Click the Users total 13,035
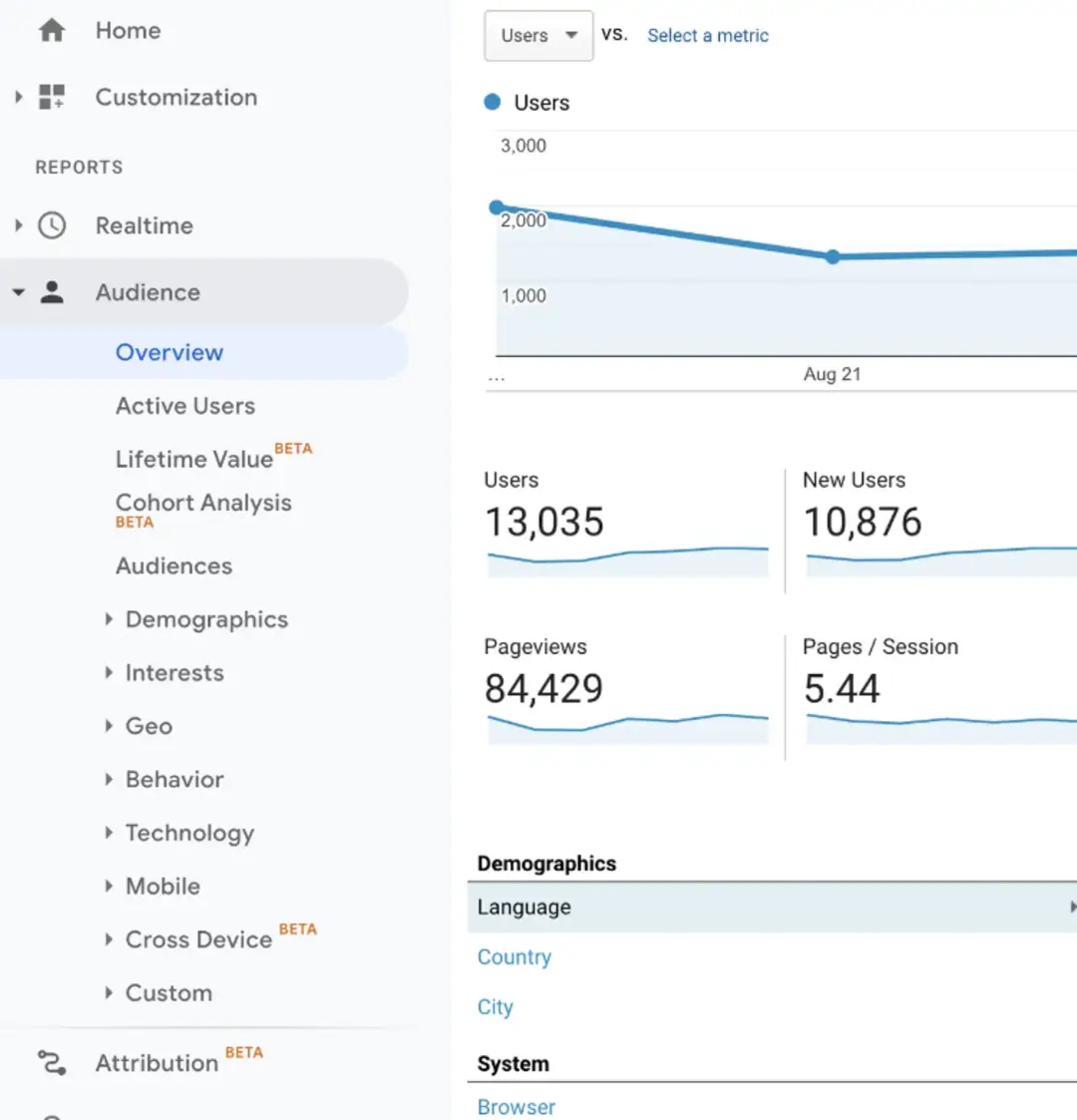Viewport: 1077px width, 1120px height. pyautogui.click(x=544, y=522)
